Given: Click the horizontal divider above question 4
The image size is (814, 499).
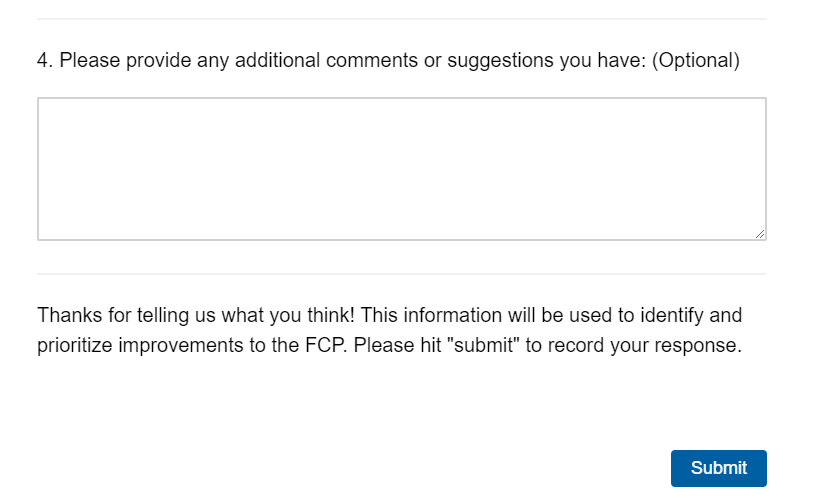Looking at the screenshot, I should (401, 19).
